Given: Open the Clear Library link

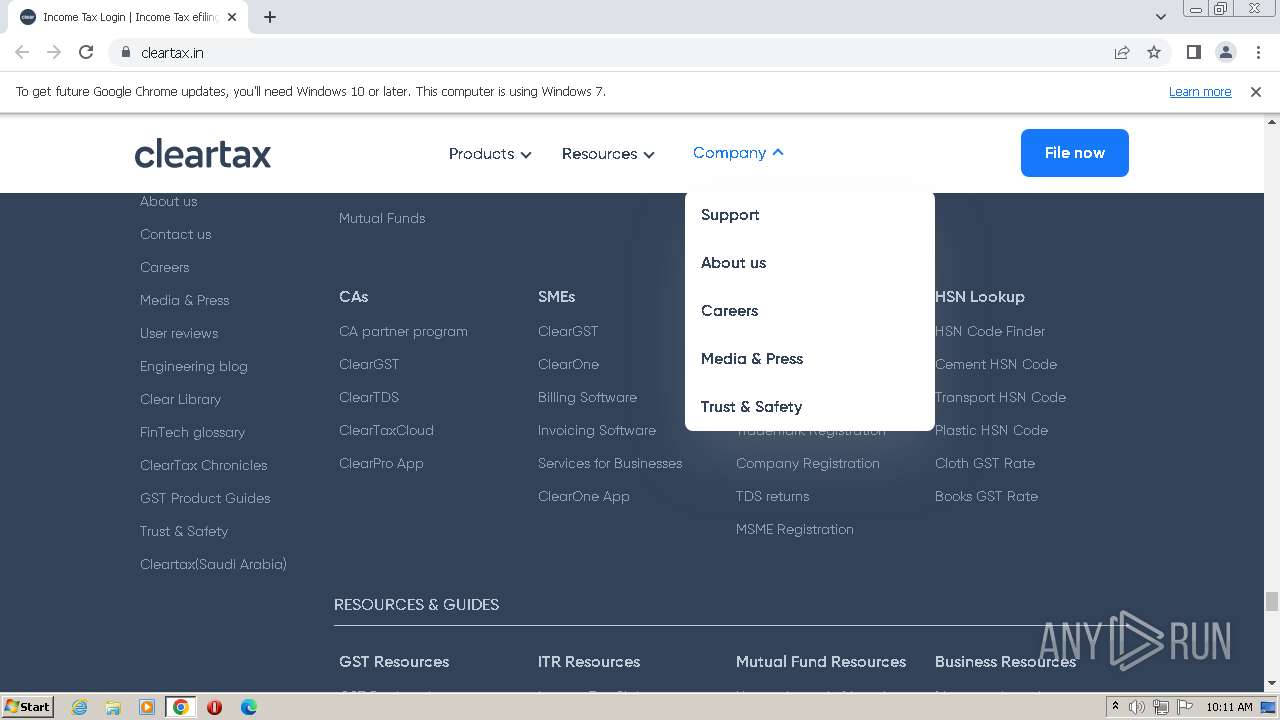Looking at the screenshot, I should pos(180,399).
